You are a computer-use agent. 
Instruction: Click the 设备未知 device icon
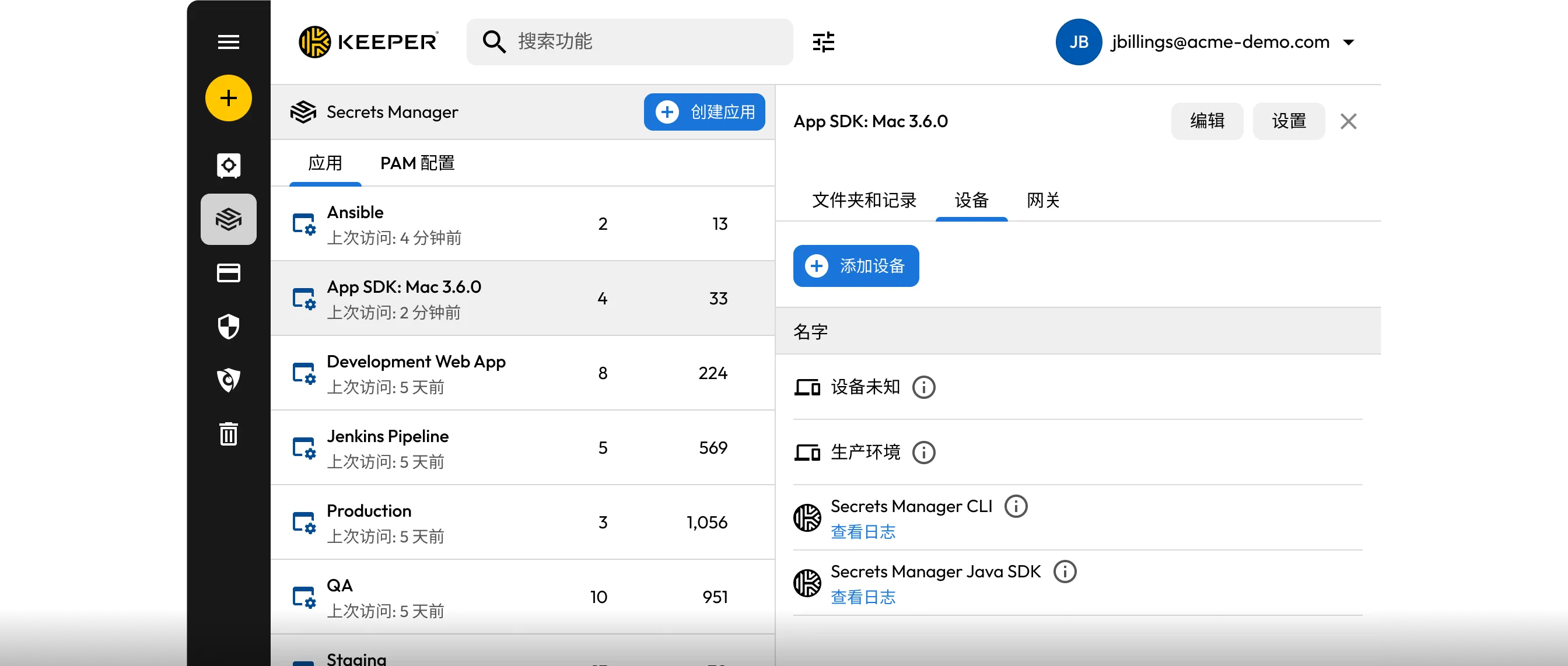coord(807,387)
